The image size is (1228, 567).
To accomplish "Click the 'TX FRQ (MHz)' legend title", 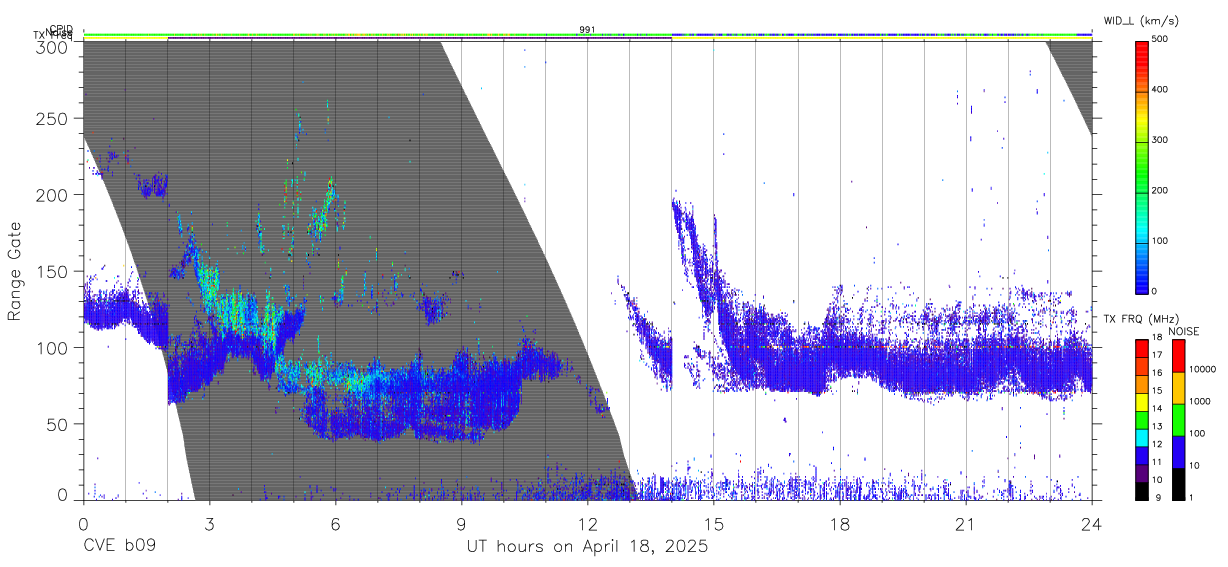I will point(1141,318).
